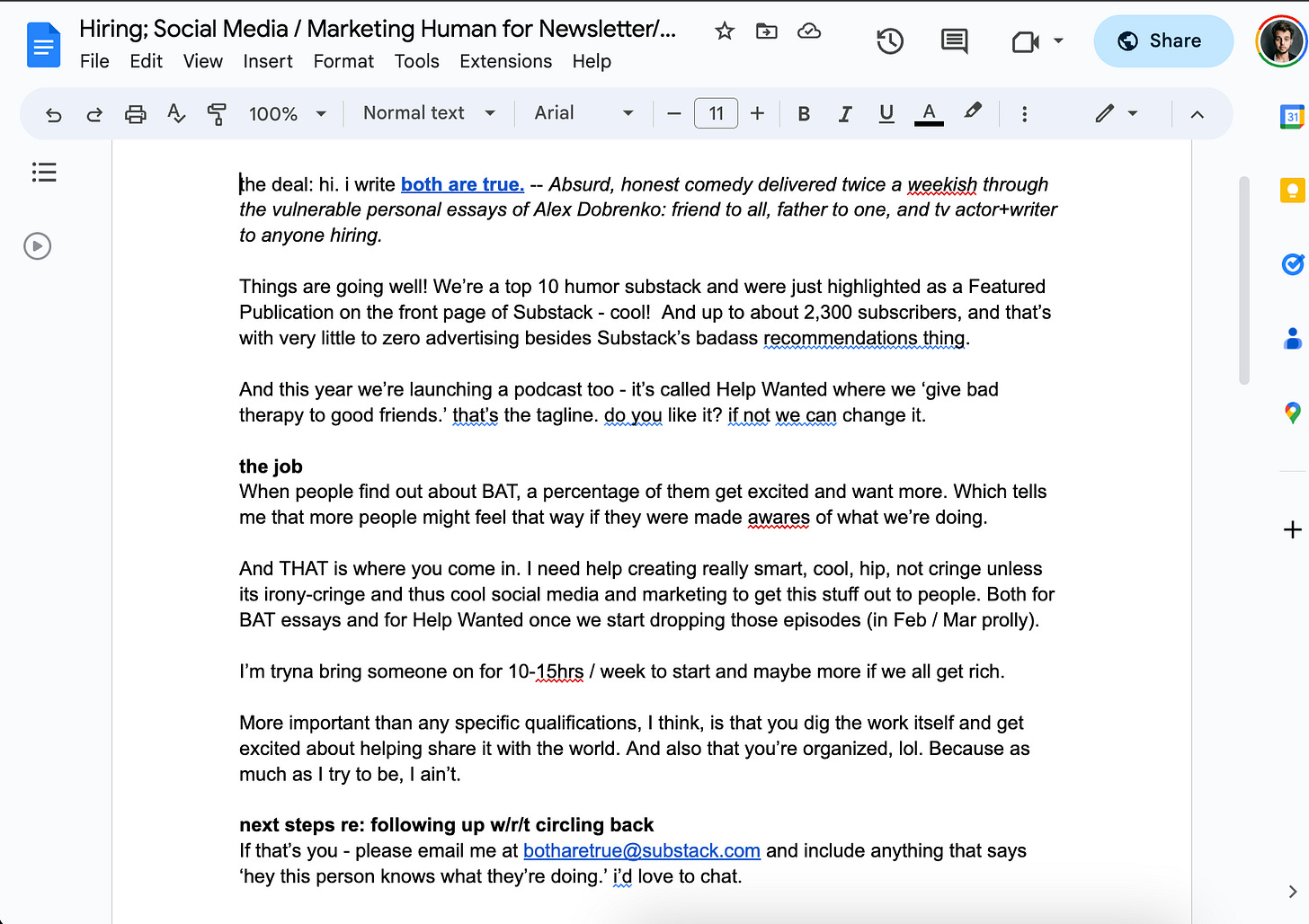Click the font size field showing 11
The image size is (1309, 924).
(716, 113)
